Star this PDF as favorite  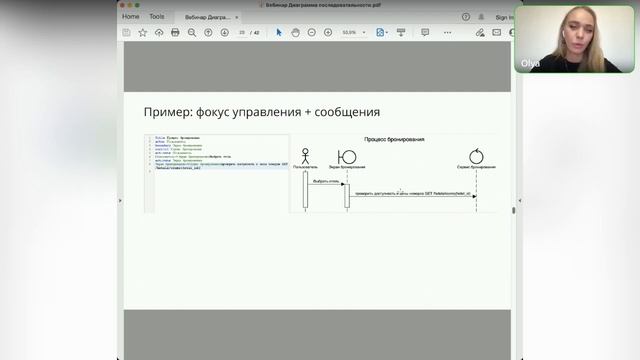pos(142,32)
